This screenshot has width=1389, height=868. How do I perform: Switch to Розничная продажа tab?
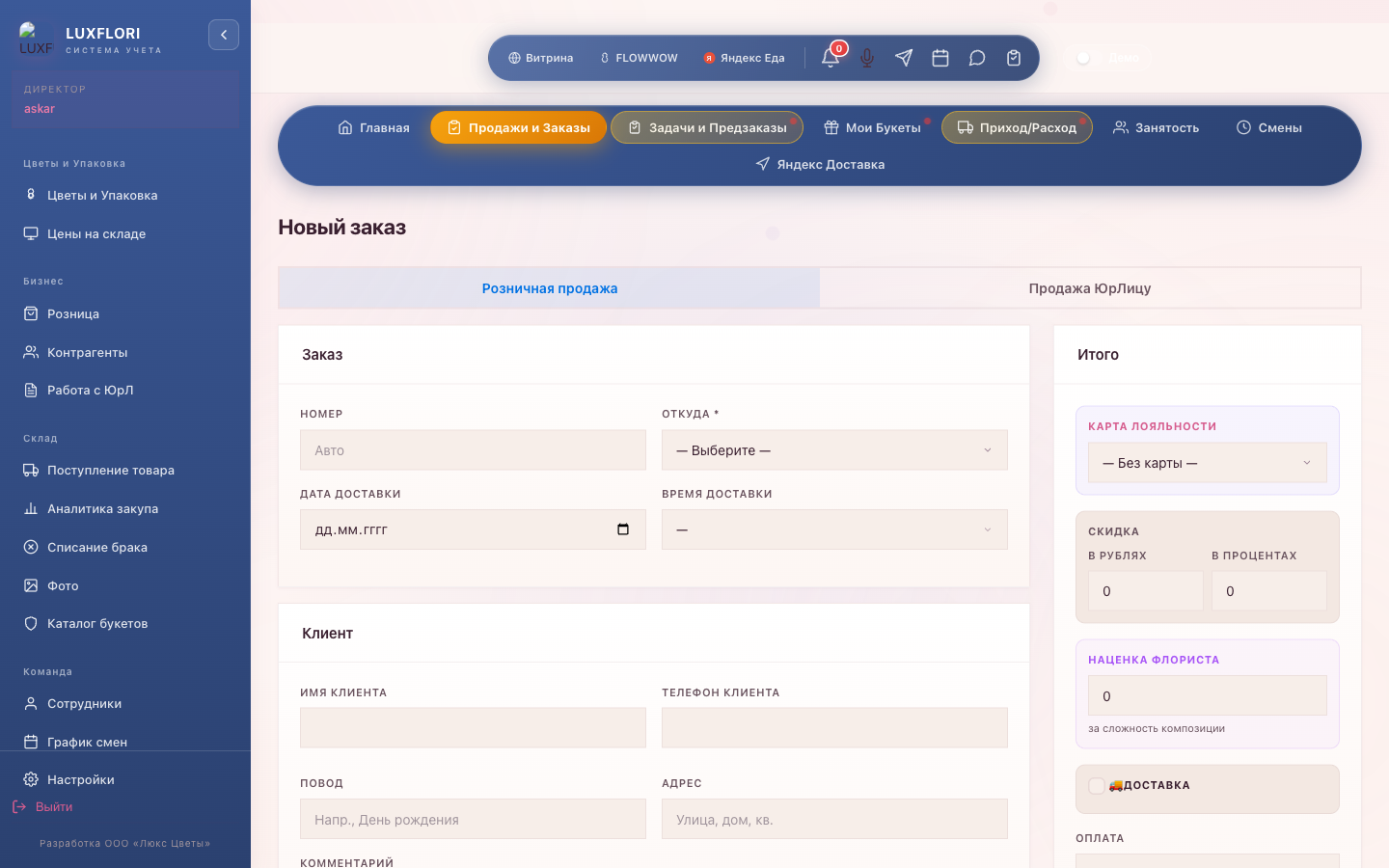[549, 288]
